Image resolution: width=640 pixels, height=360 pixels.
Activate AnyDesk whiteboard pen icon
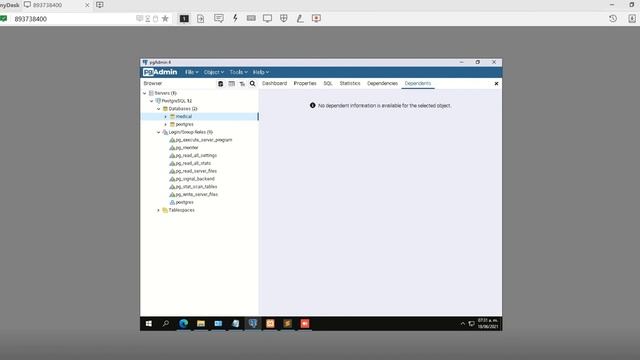point(300,18)
